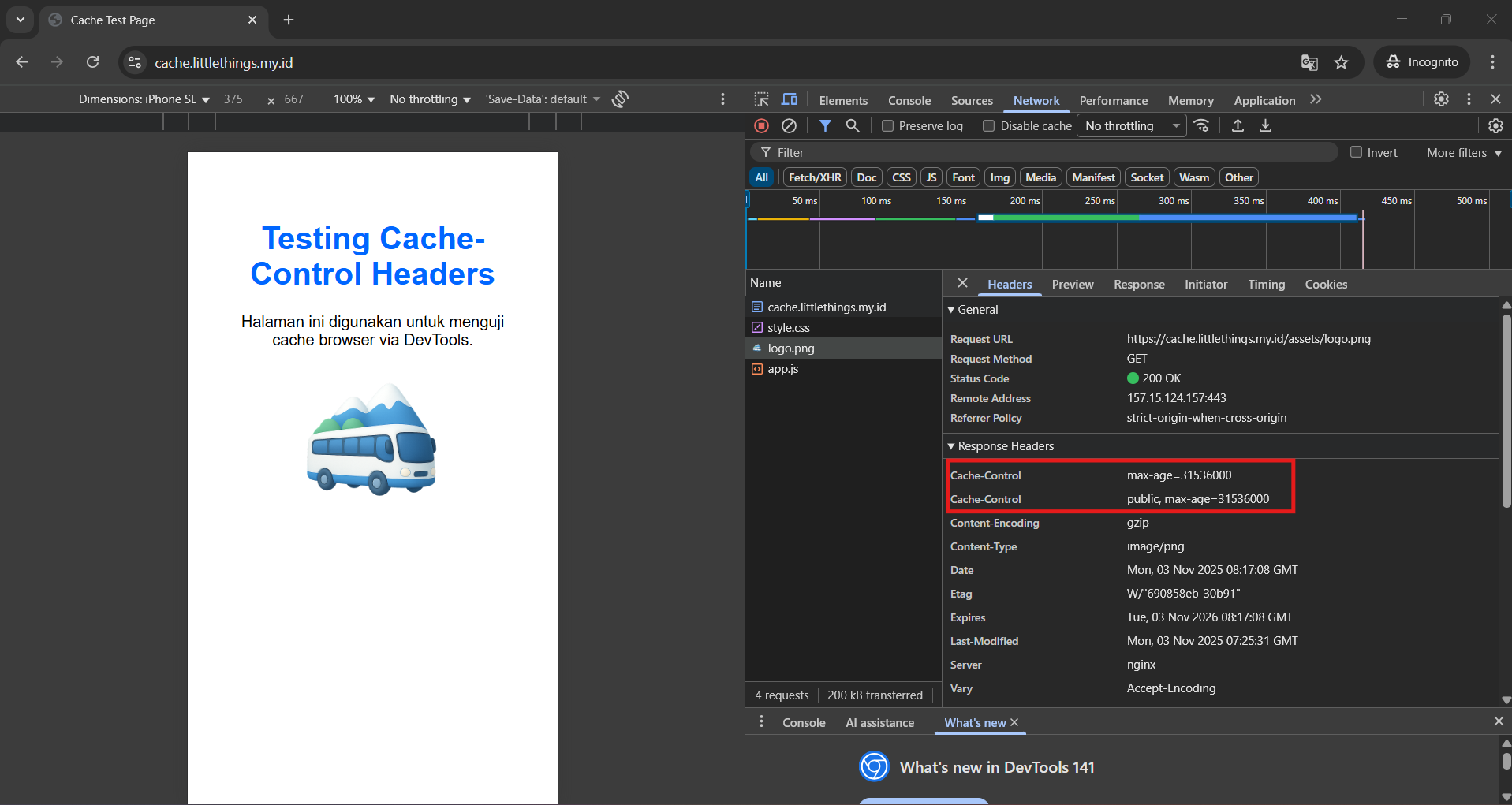Screen dimensions: 1512x805
Task: Select cache.littlethings.my.id document request
Action: pos(843,307)
